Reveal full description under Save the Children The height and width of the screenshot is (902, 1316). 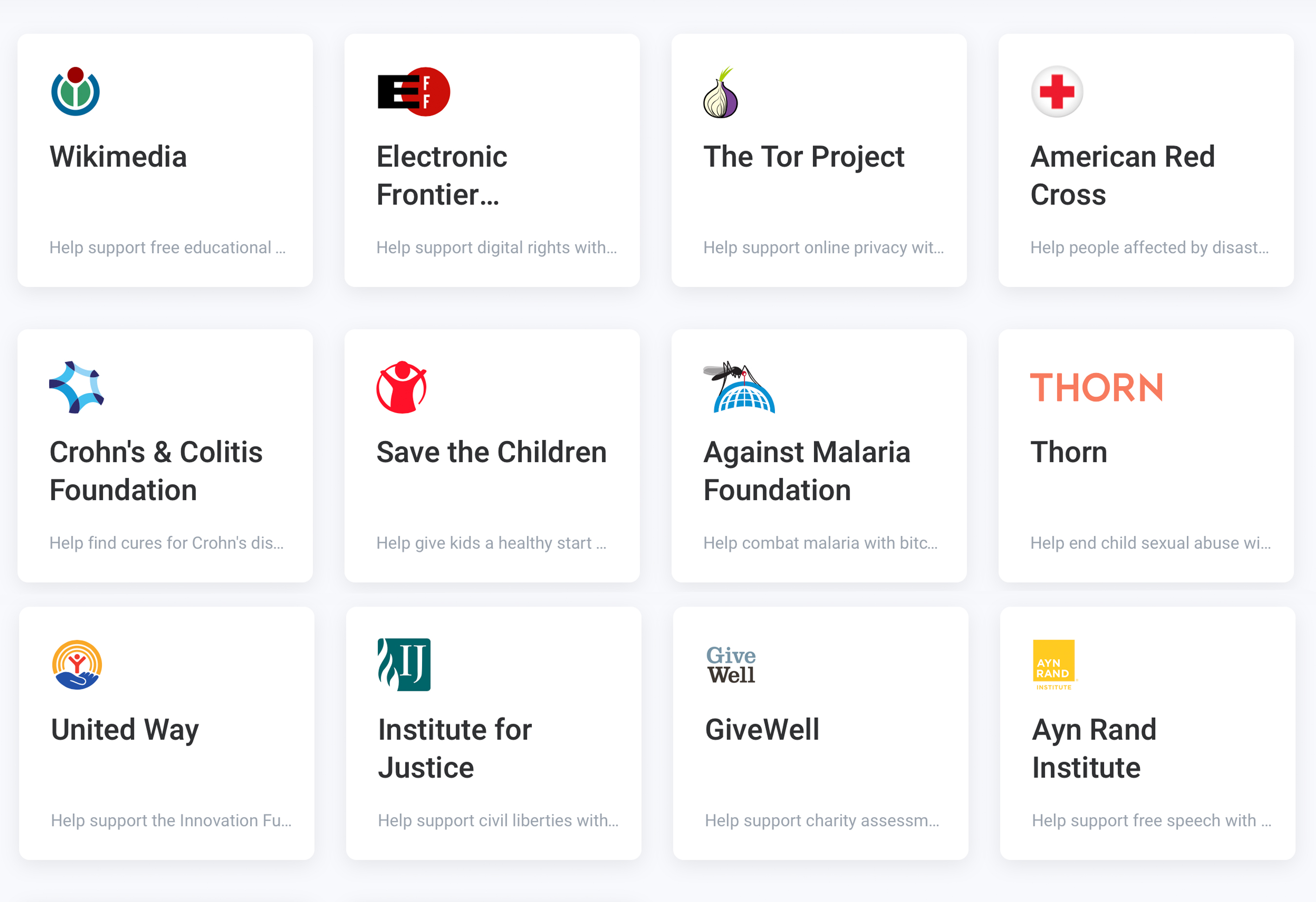pos(490,542)
